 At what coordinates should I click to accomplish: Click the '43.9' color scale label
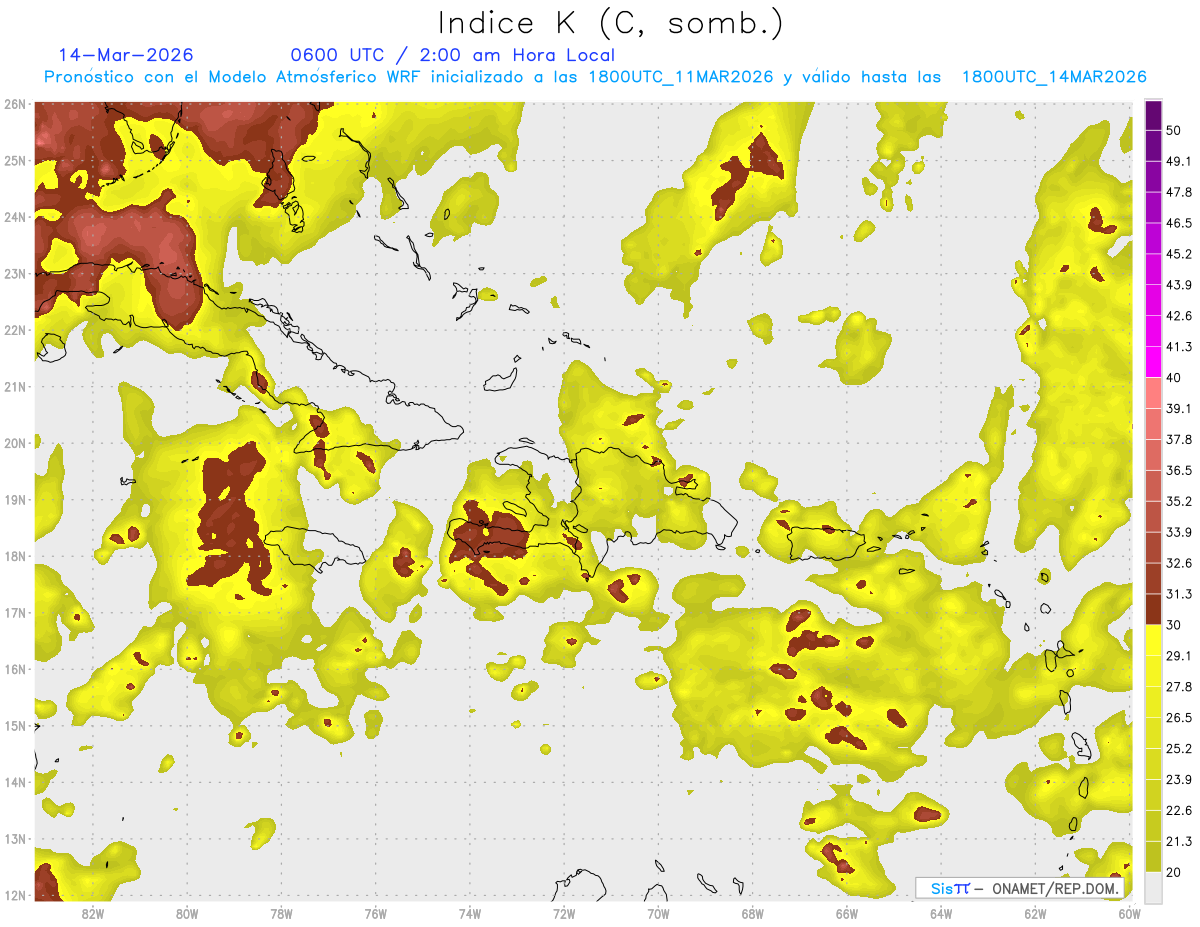1178,285
